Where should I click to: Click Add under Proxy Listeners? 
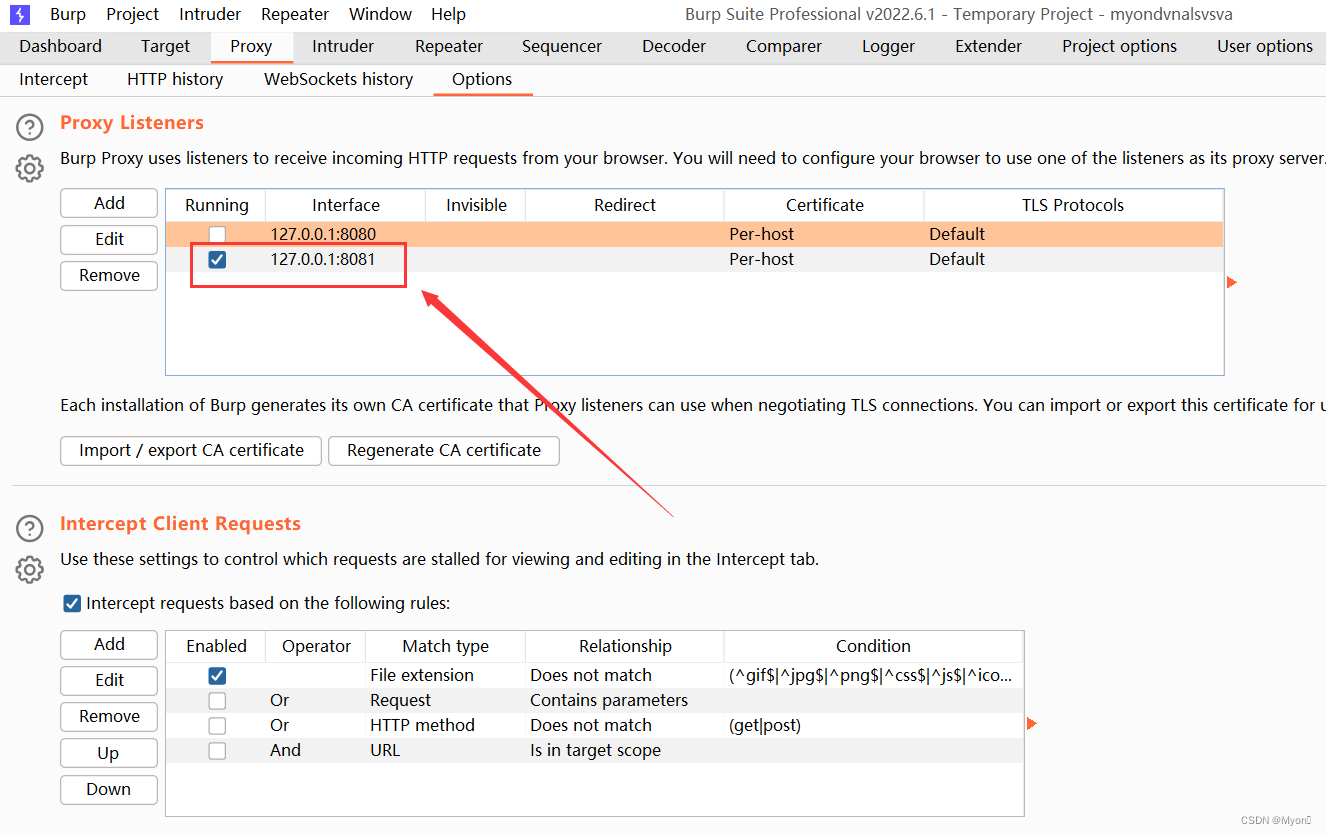tap(109, 203)
